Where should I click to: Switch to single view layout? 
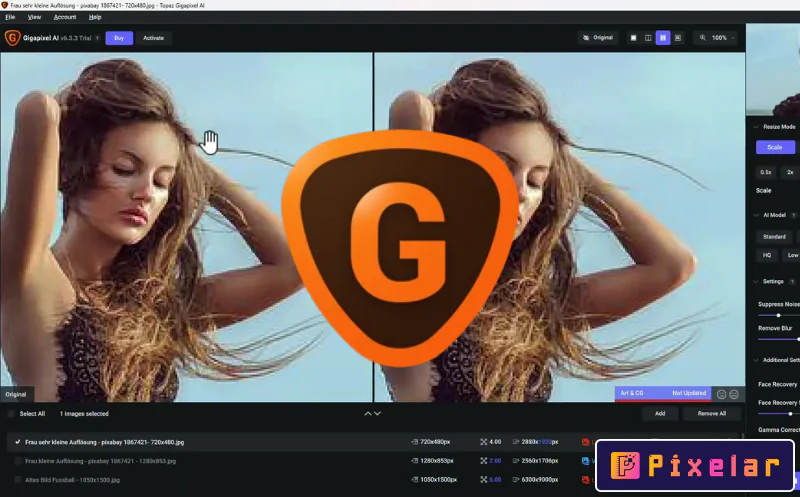click(x=633, y=38)
